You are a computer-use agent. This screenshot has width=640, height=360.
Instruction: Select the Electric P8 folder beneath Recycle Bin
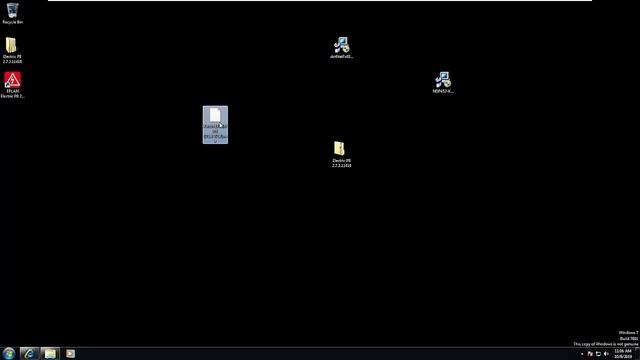pos(12,50)
